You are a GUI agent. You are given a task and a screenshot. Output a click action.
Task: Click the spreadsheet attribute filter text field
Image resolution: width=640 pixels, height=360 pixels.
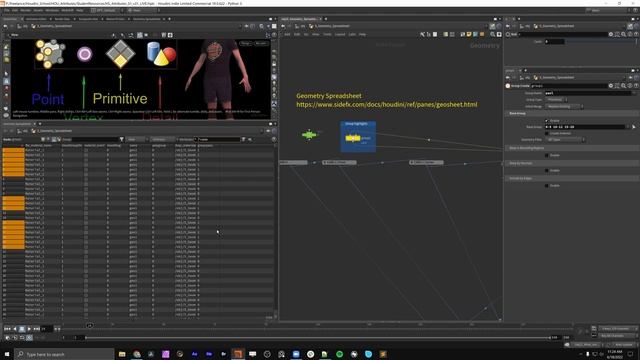pos(219,140)
